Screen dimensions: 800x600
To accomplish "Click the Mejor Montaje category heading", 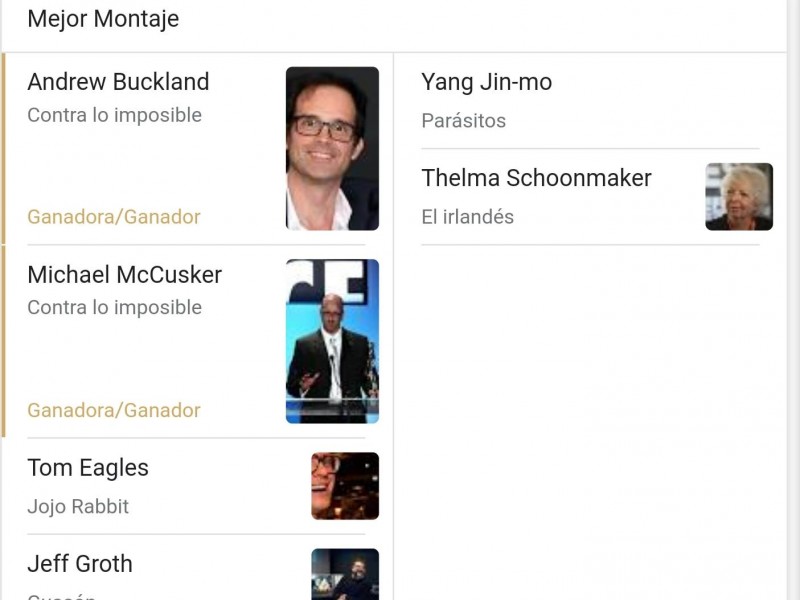I will [x=103, y=19].
